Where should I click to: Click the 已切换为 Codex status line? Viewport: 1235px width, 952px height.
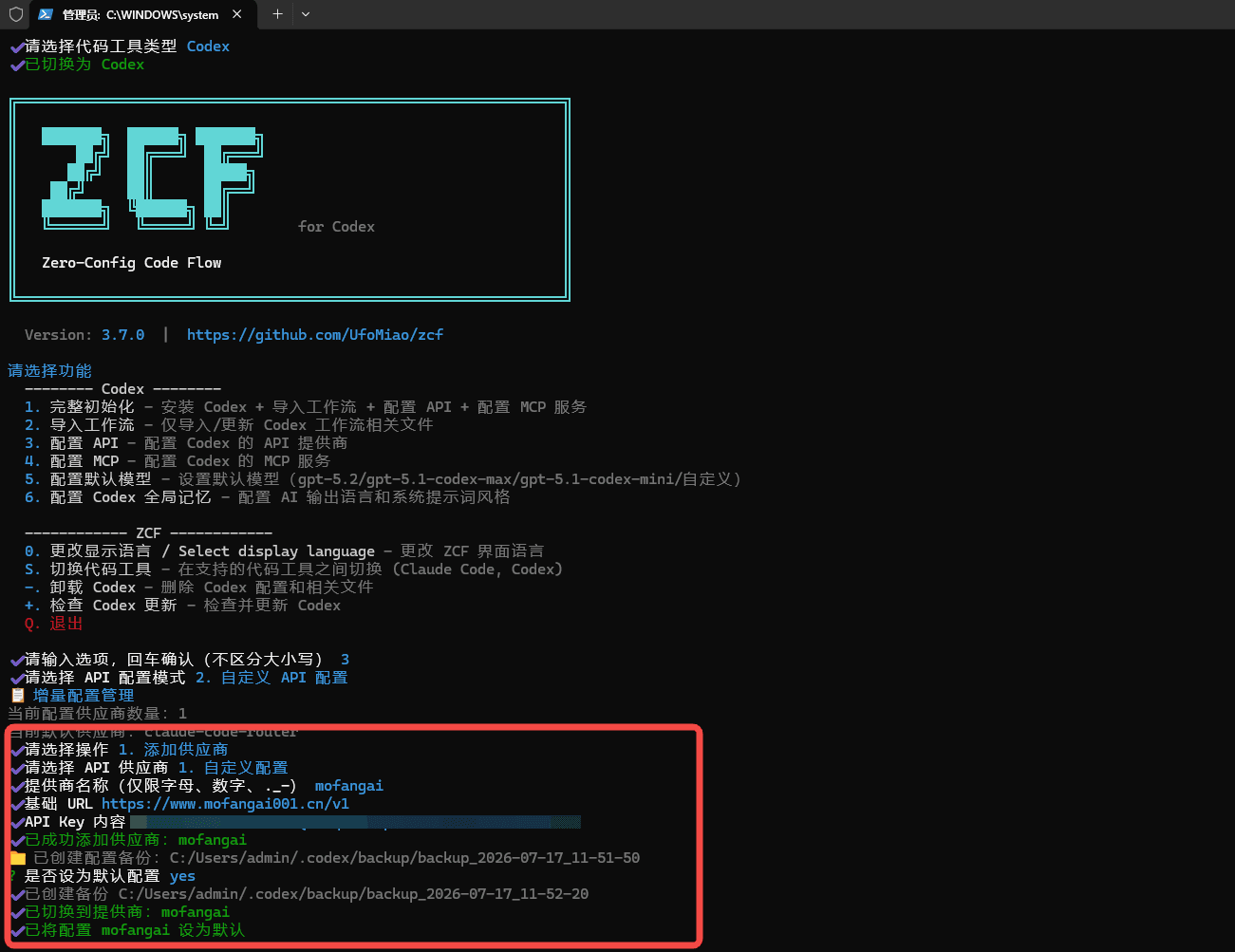[77, 65]
